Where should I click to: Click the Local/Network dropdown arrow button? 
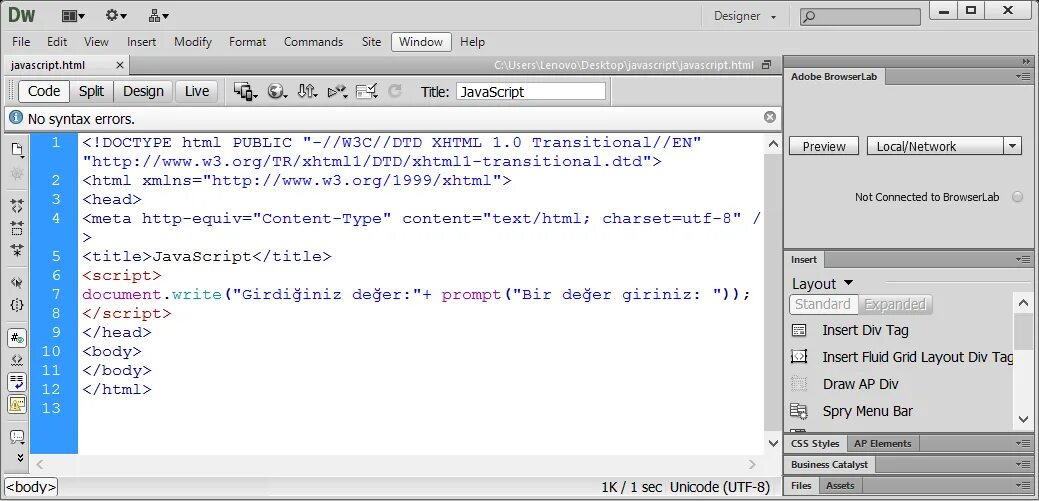[1012, 146]
